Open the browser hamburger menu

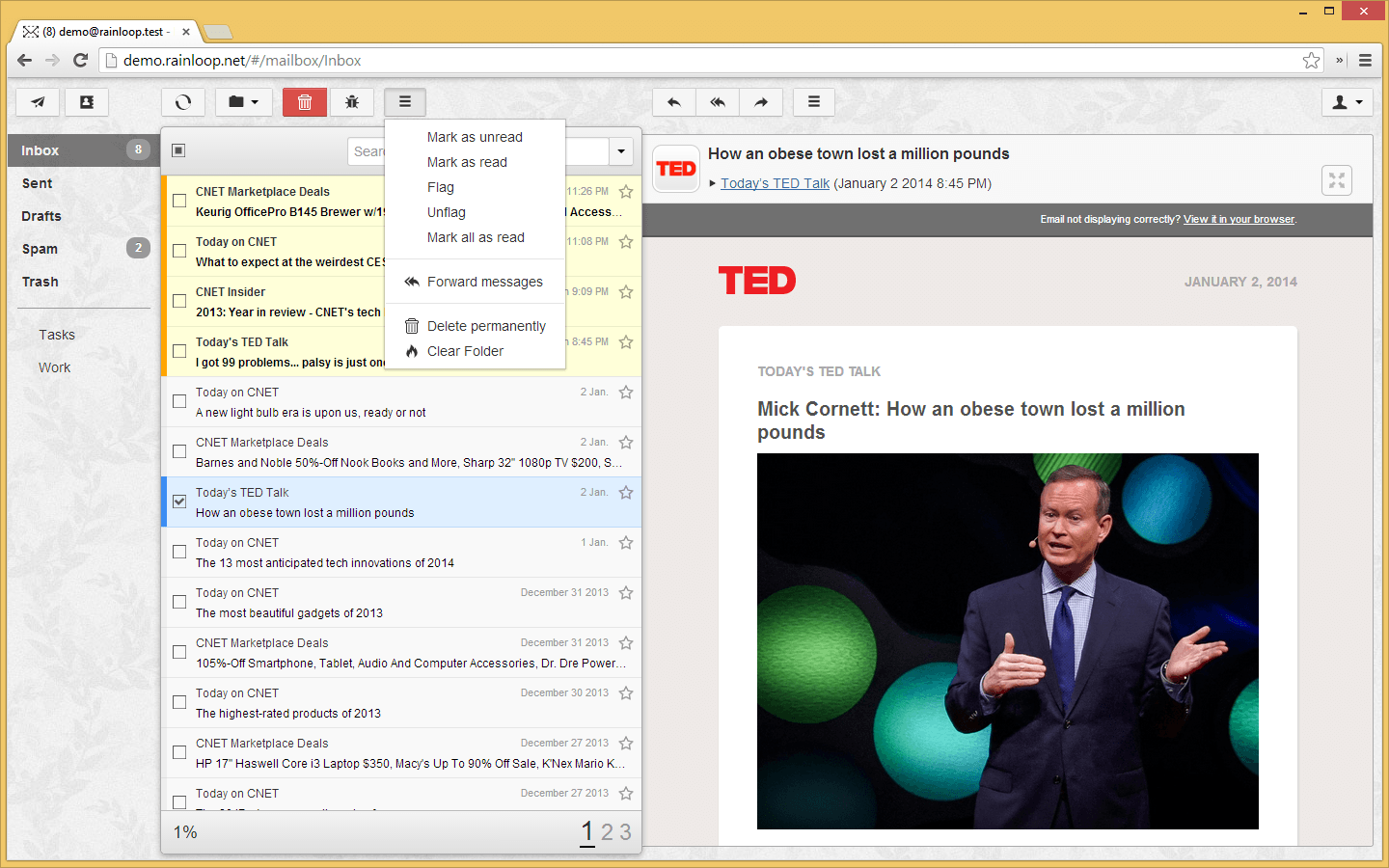pyautogui.click(x=1365, y=61)
